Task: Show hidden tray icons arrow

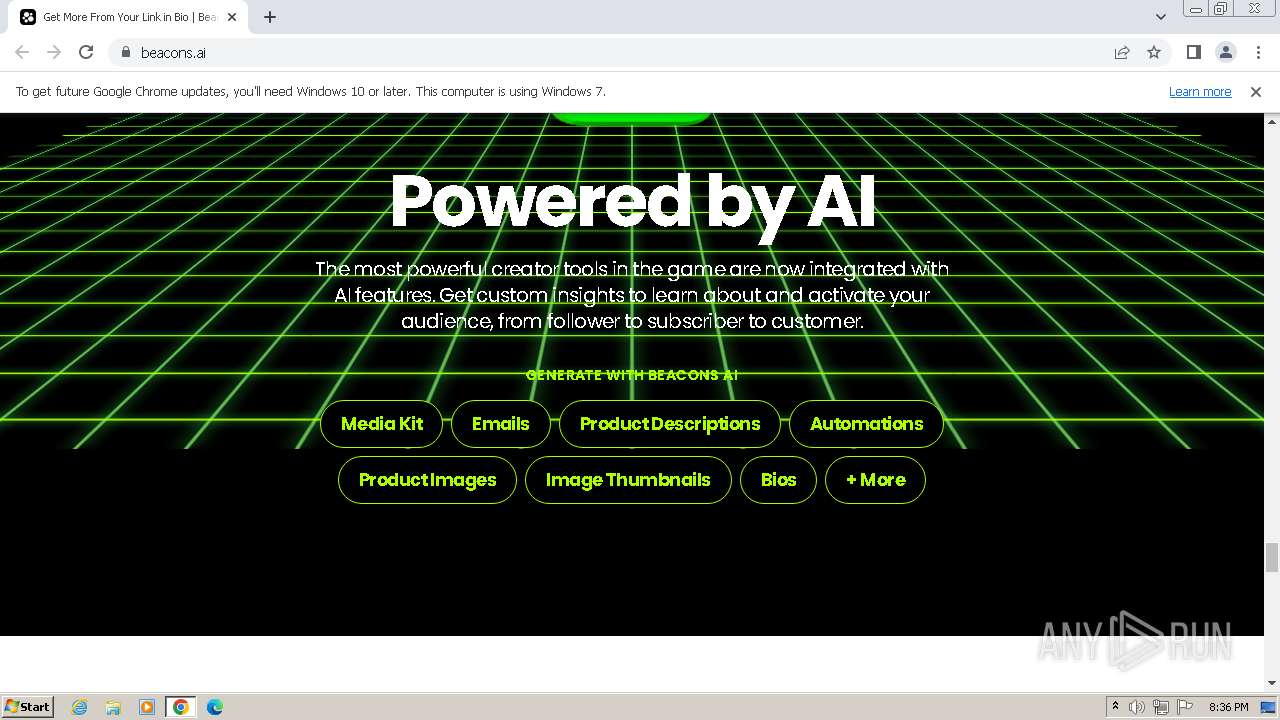Action: [x=1115, y=707]
